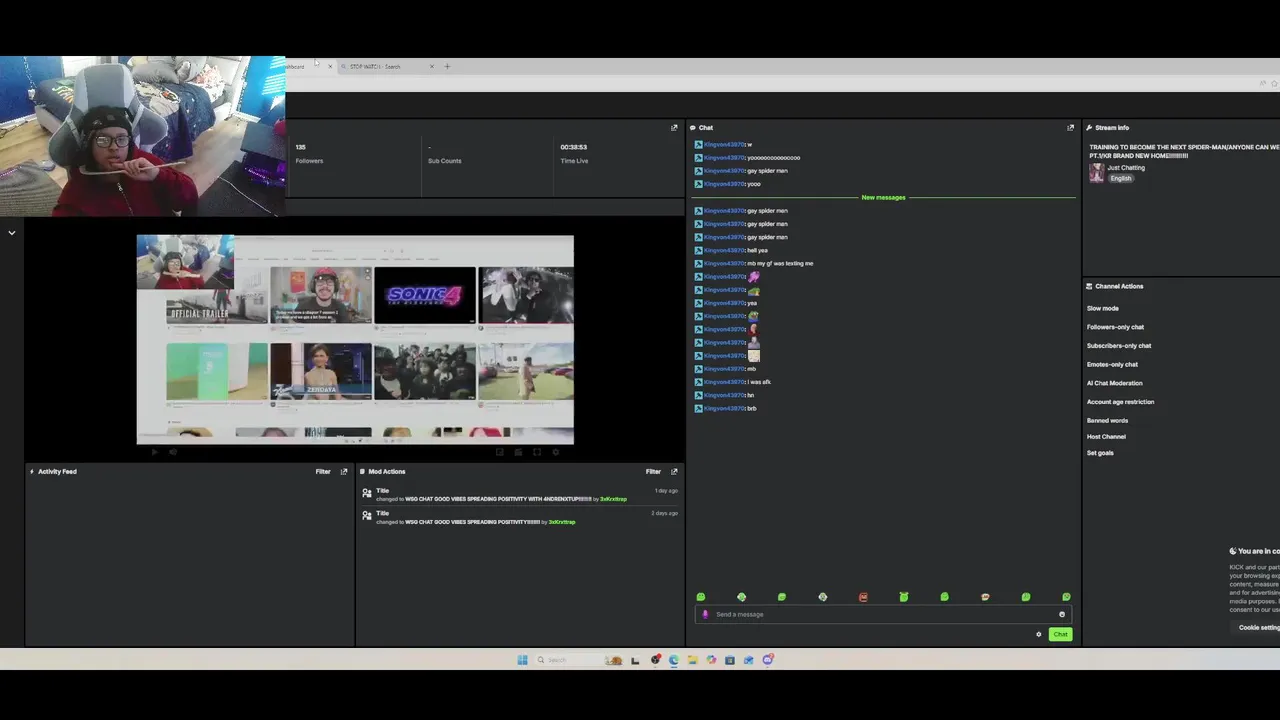
Task: Toggle AI Chat Moderation
Action: click(x=1114, y=383)
